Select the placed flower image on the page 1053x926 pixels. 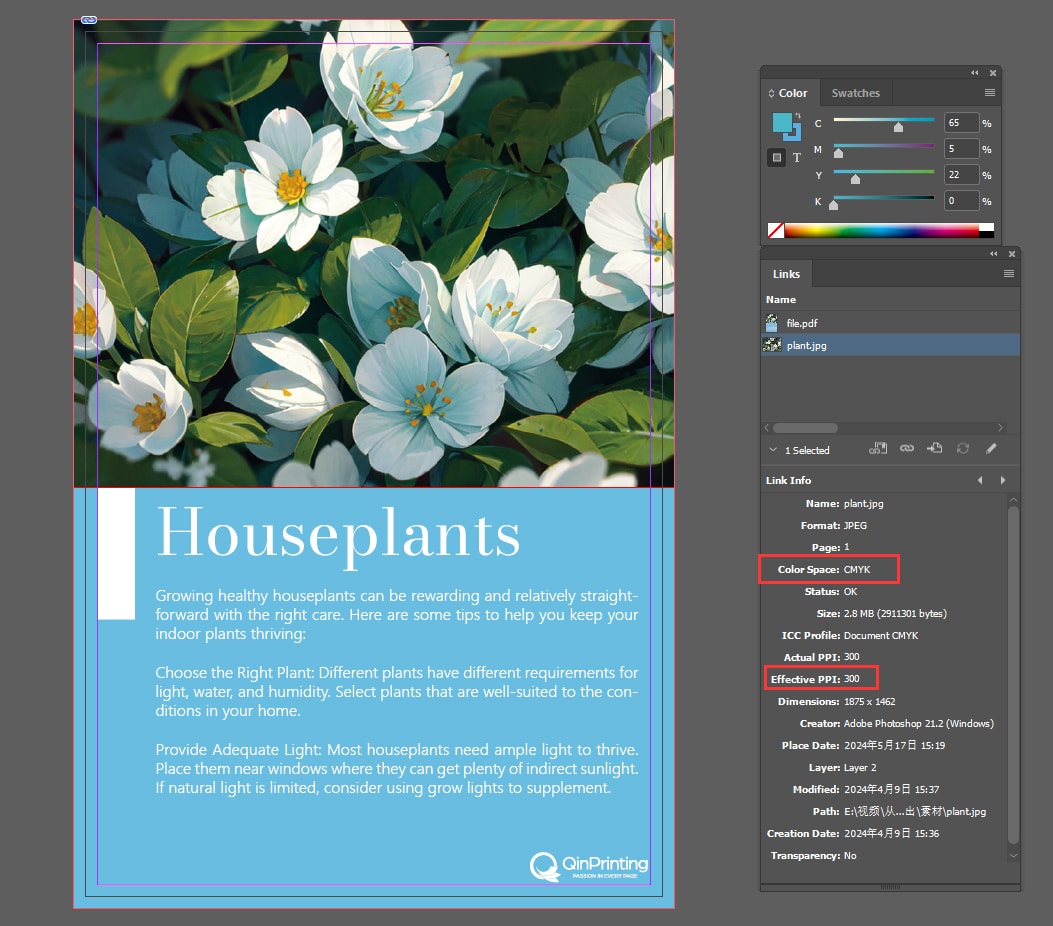373,253
